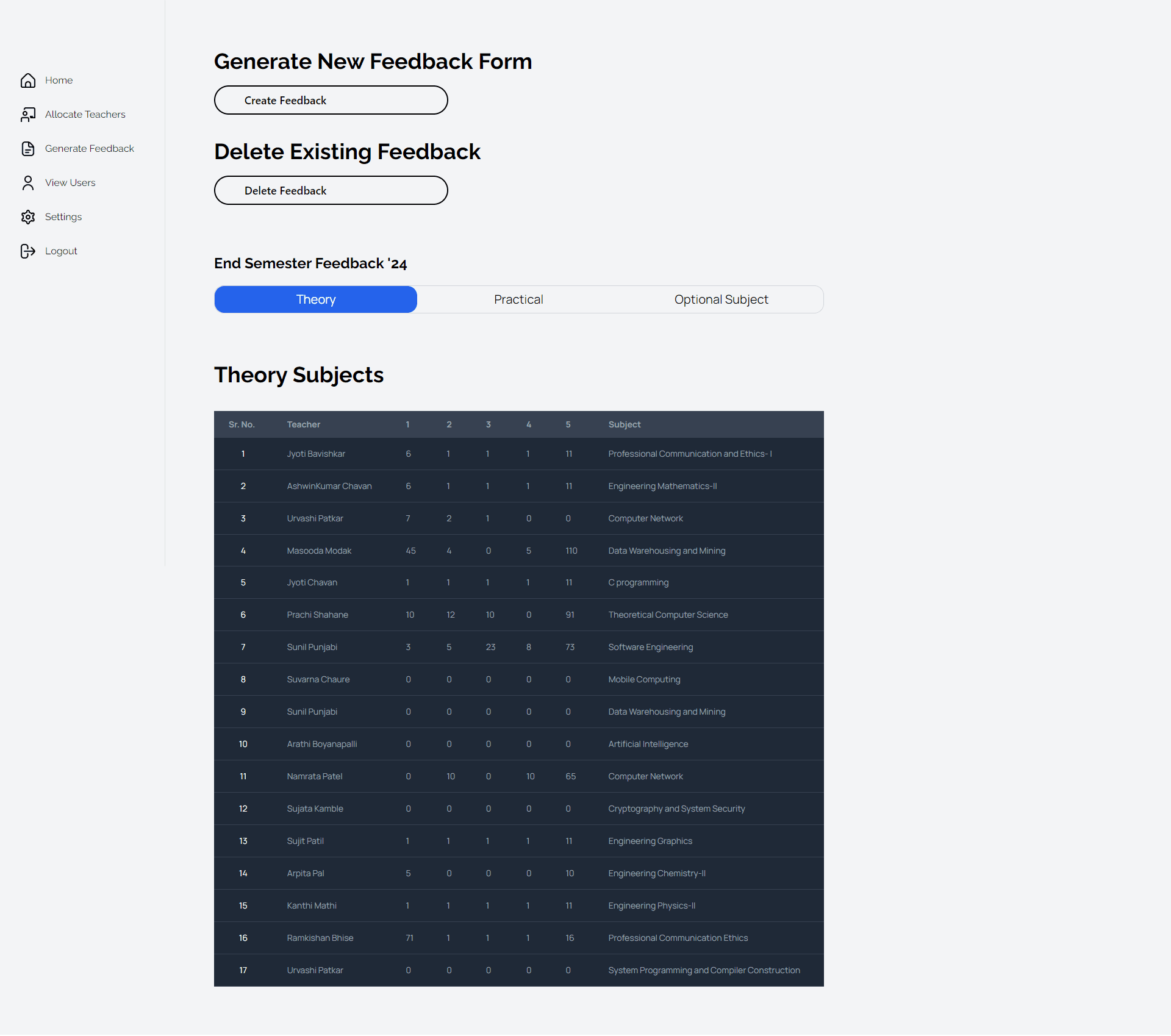Select teacher Ramkishan Bhise

coord(320,938)
